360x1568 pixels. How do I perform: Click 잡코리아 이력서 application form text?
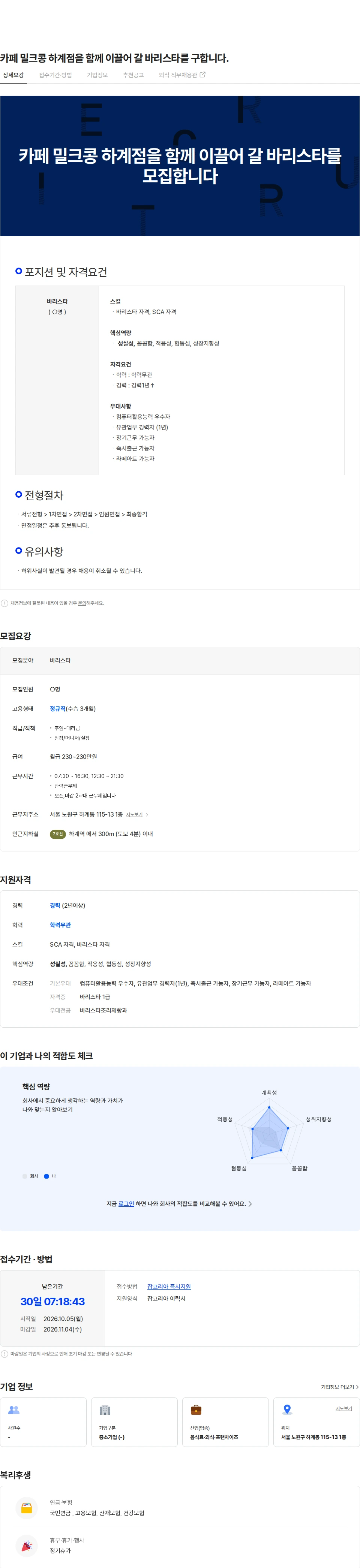click(x=166, y=1298)
